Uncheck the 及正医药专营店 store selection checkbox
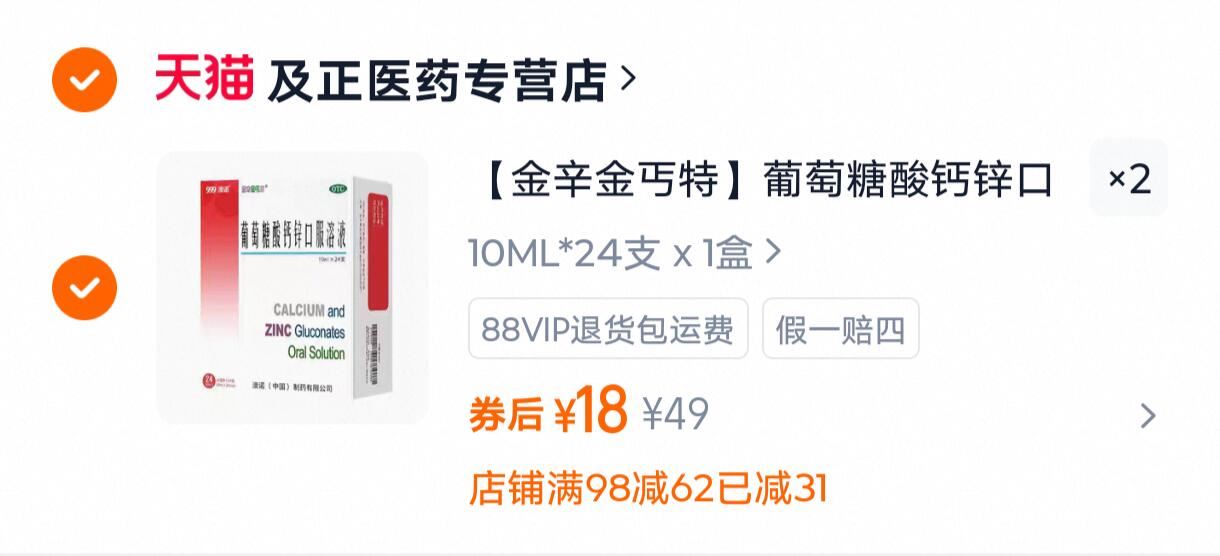 click(84, 80)
